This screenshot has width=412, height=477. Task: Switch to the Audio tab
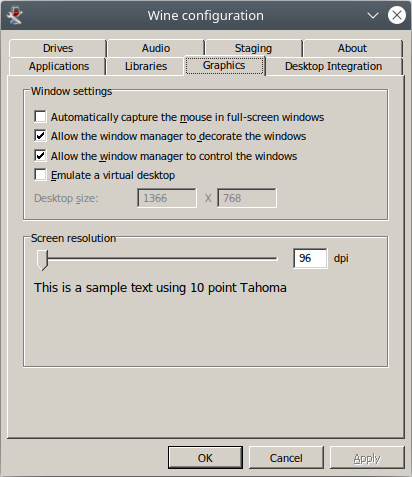click(156, 48)
